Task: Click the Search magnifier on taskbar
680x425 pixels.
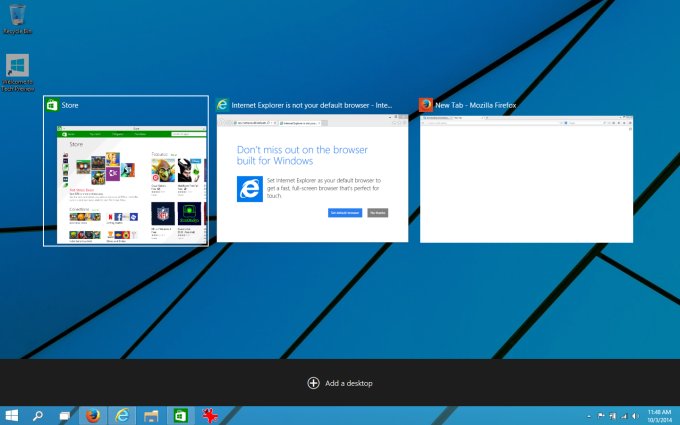Action: 38,415
